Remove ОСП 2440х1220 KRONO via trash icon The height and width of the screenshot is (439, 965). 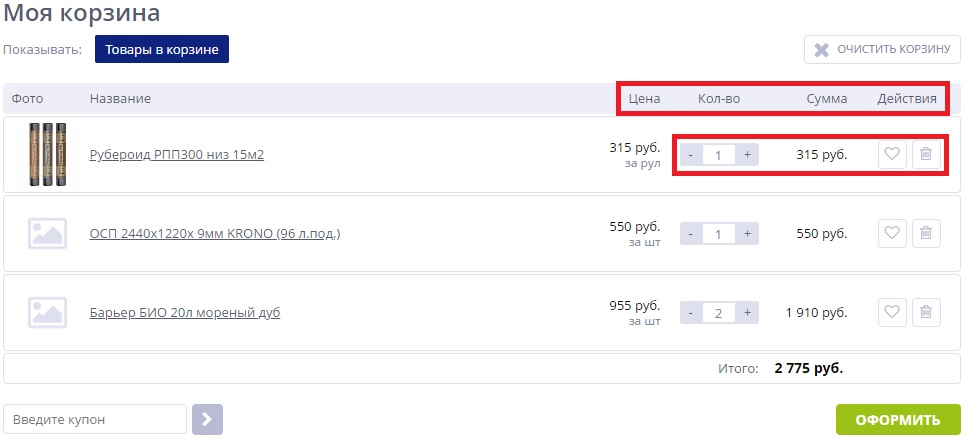926,233
